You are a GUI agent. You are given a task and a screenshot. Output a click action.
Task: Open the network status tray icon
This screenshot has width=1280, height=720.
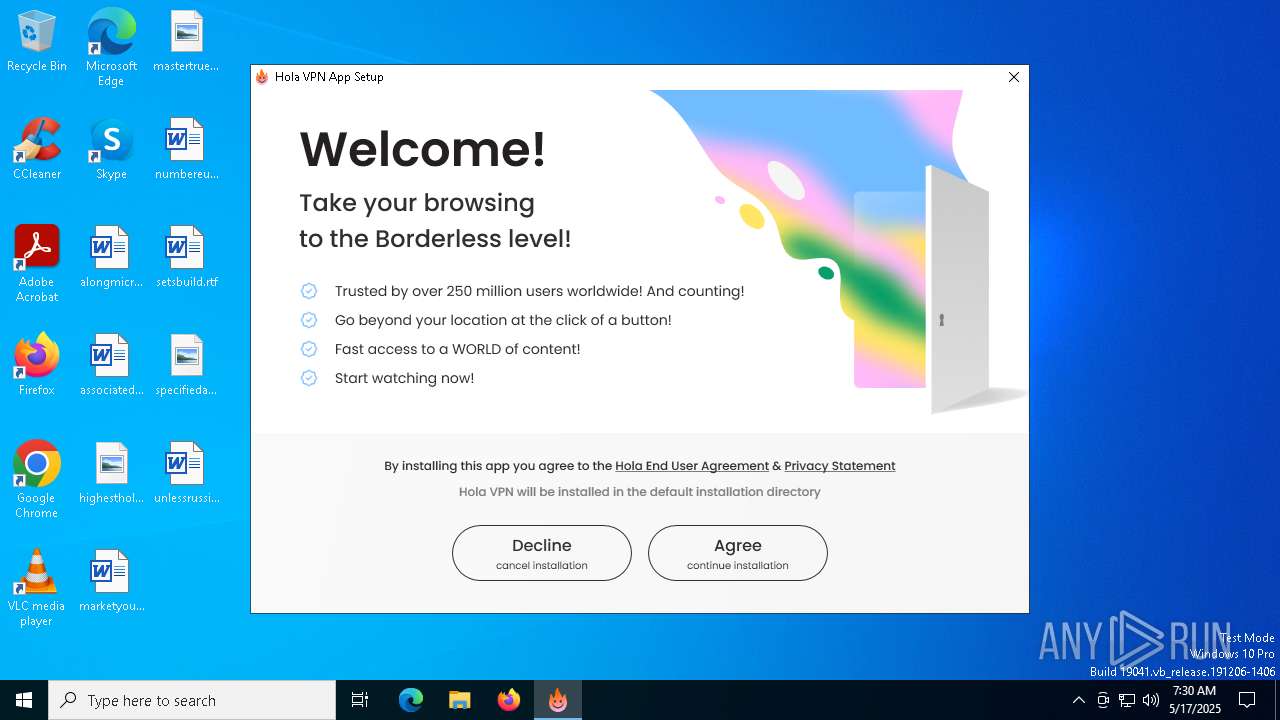tap(1127, 700)
